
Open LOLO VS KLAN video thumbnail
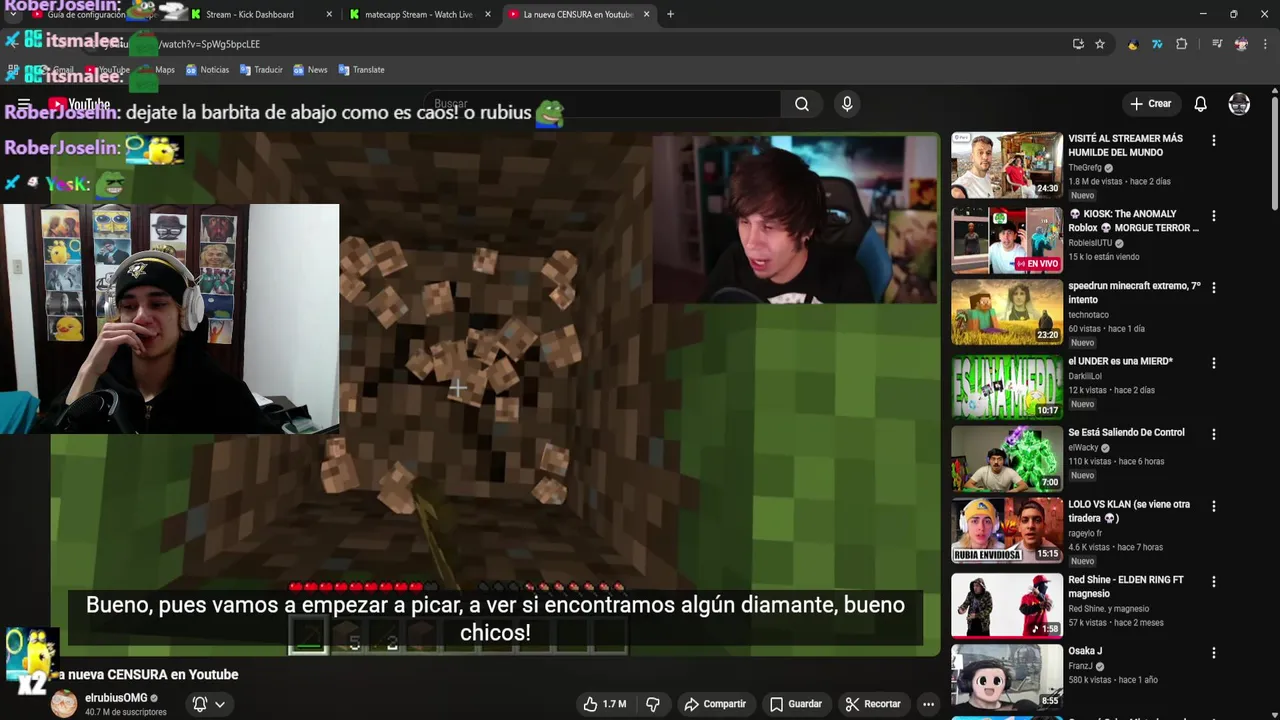[x=1006, y=531]
